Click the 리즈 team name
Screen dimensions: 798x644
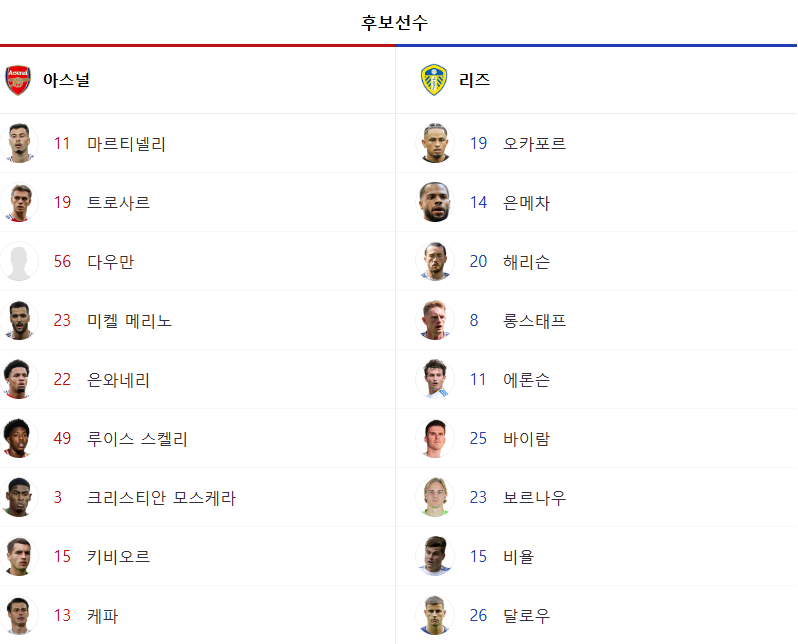[474, 80]
